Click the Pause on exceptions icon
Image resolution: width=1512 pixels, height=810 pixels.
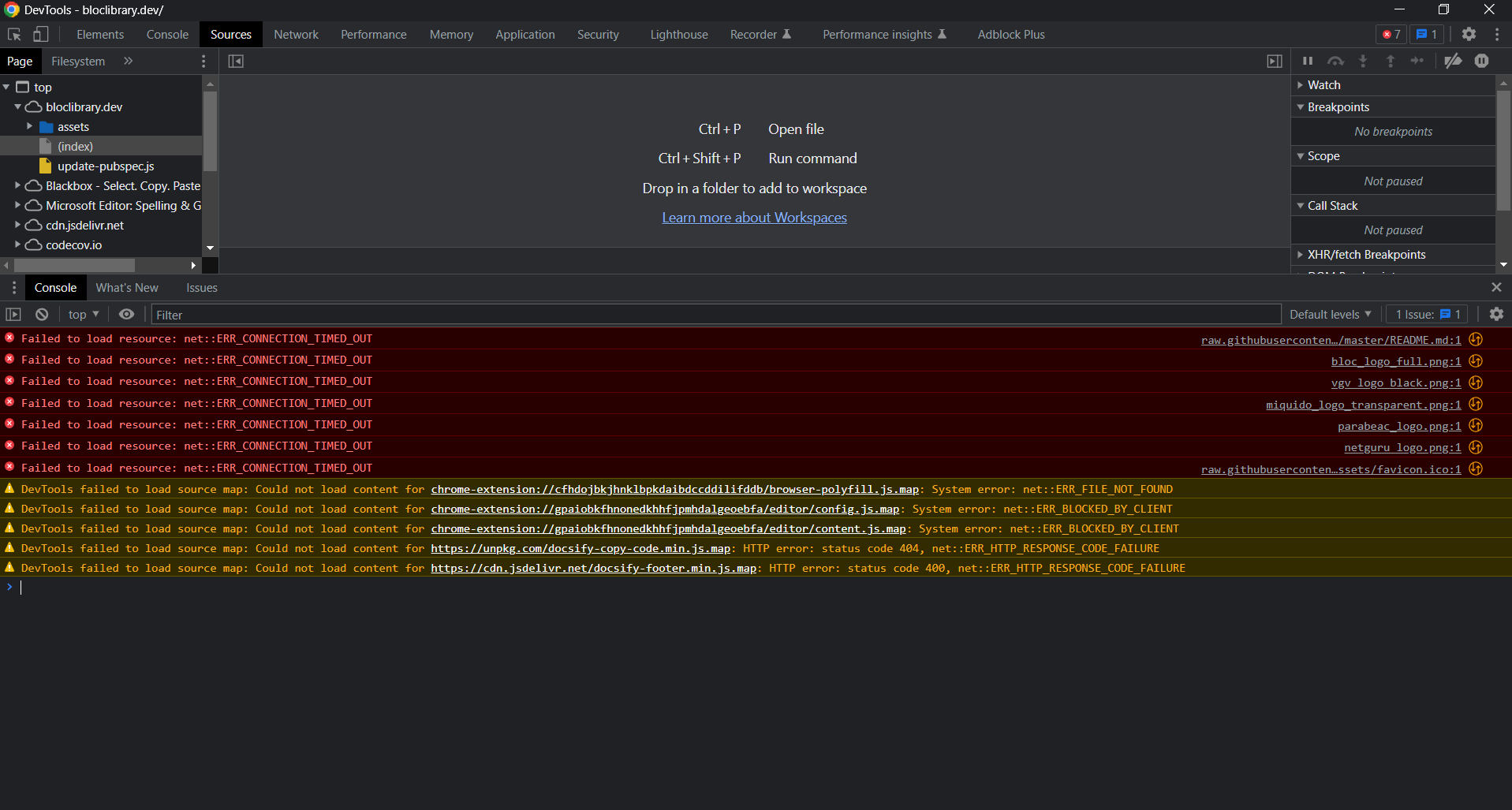1482,61
